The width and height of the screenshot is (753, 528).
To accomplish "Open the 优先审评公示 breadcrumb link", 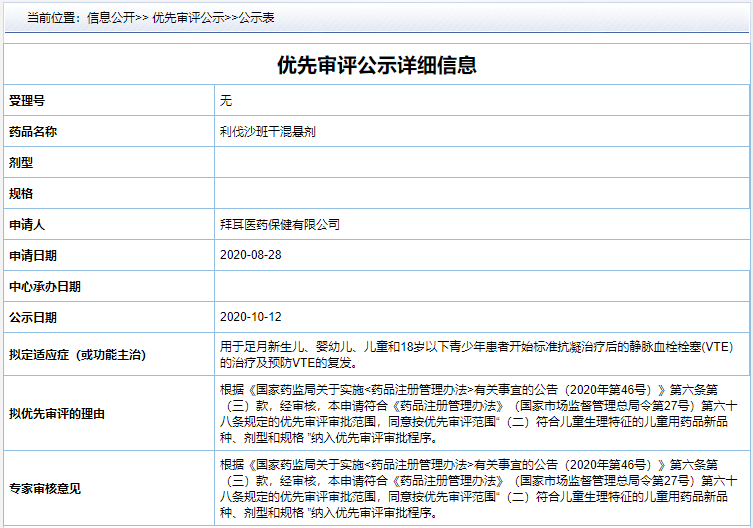I will (x=188, y=18).
